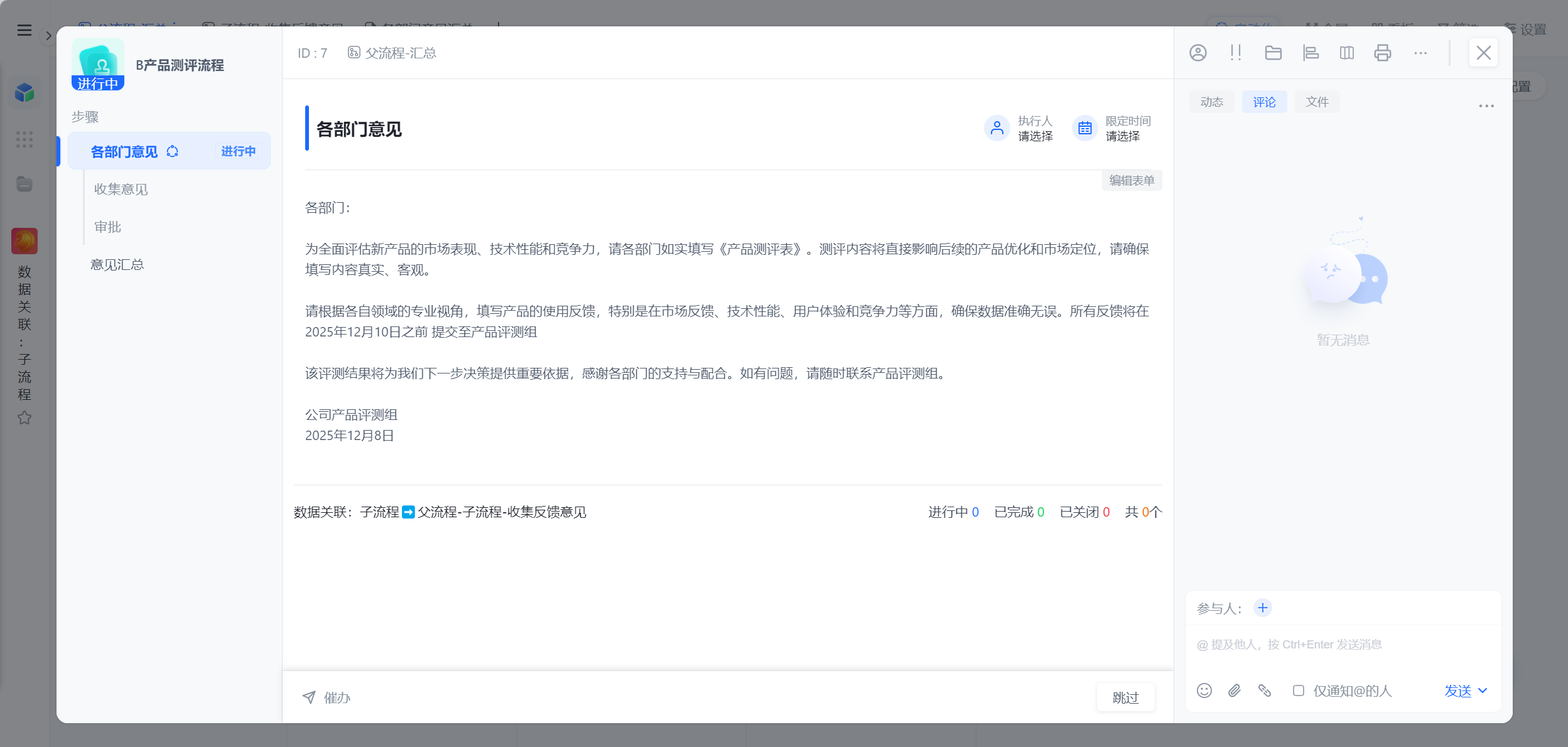Click the 已关闭 0 count

click(x=1084, y=512)
